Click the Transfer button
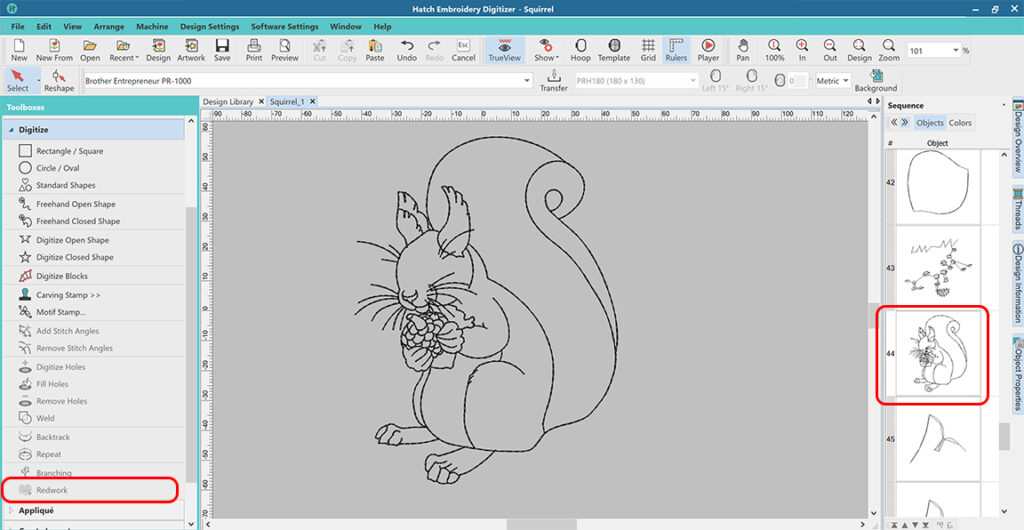Screen dimensions: 1024x530 [554, 80]
